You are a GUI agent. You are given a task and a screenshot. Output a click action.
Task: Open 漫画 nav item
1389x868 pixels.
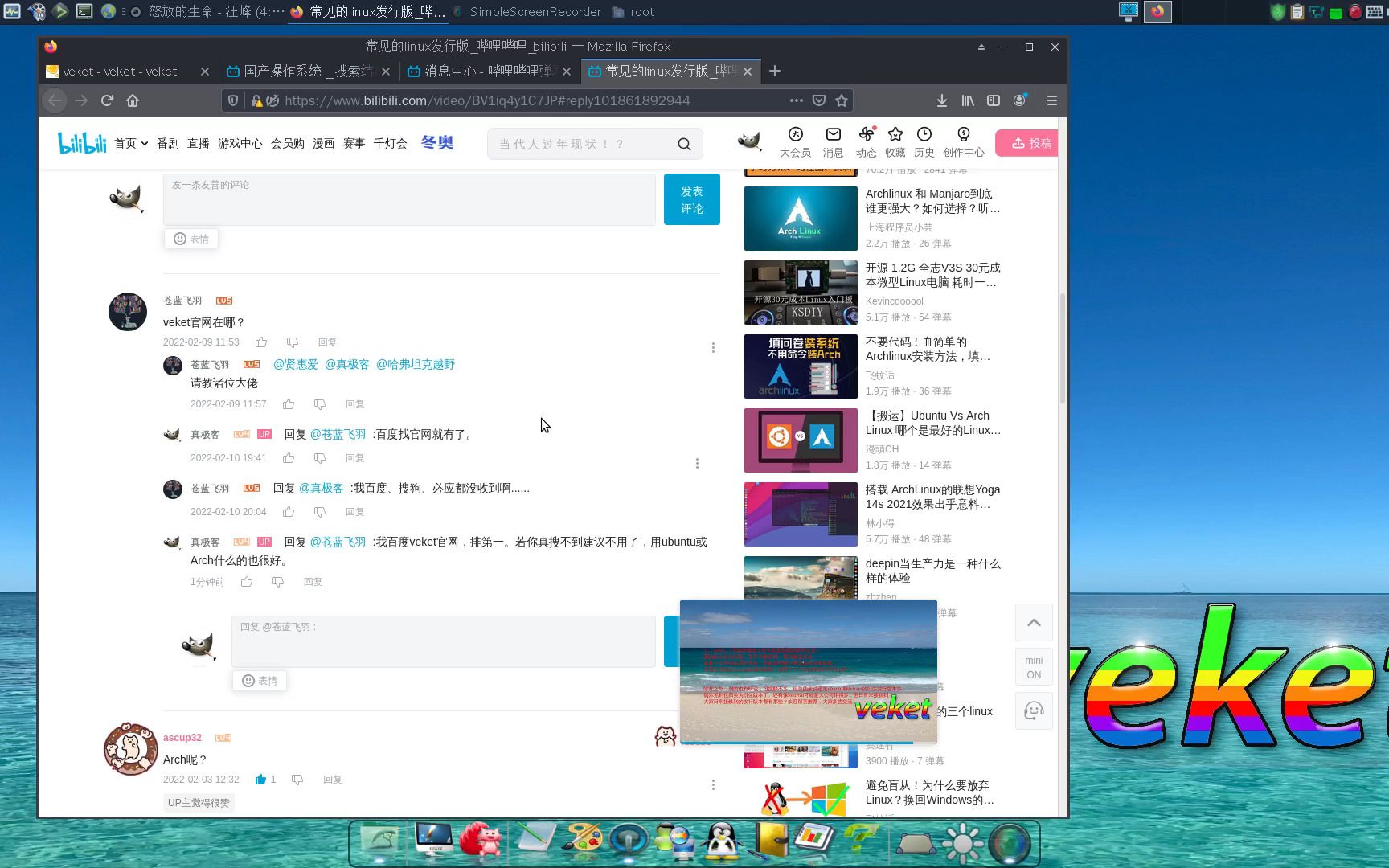click(x=324, y=143)
